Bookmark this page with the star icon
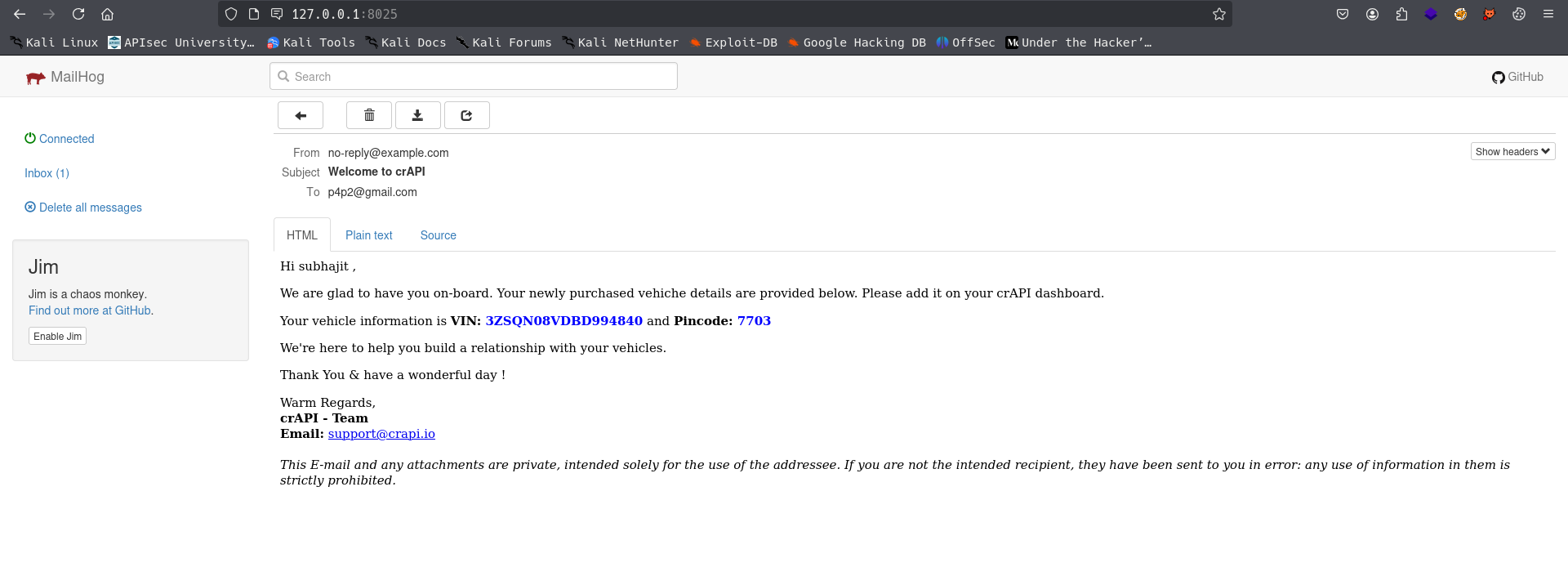Image resolution: width=1568 pixels, height=585 pixels. (1219, 14)
